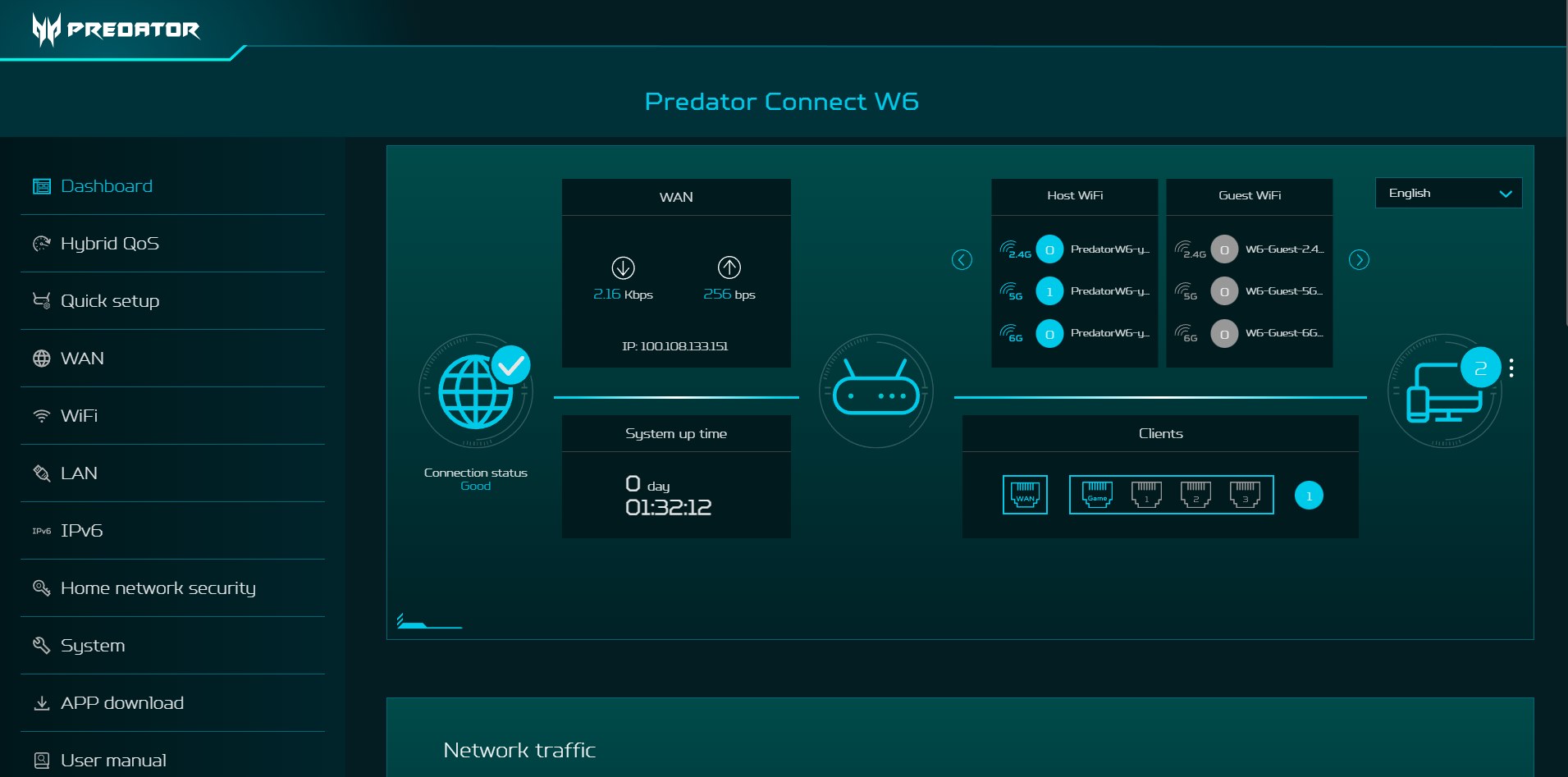Open the three-dot clients options menu
Viewport: 1568px width, 777px height.
(1511, 368)
